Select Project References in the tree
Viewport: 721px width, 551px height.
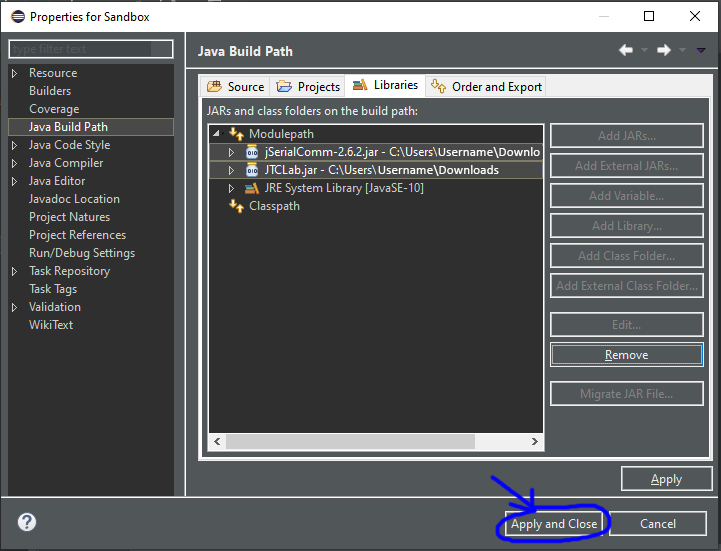[x=77, y=235]
